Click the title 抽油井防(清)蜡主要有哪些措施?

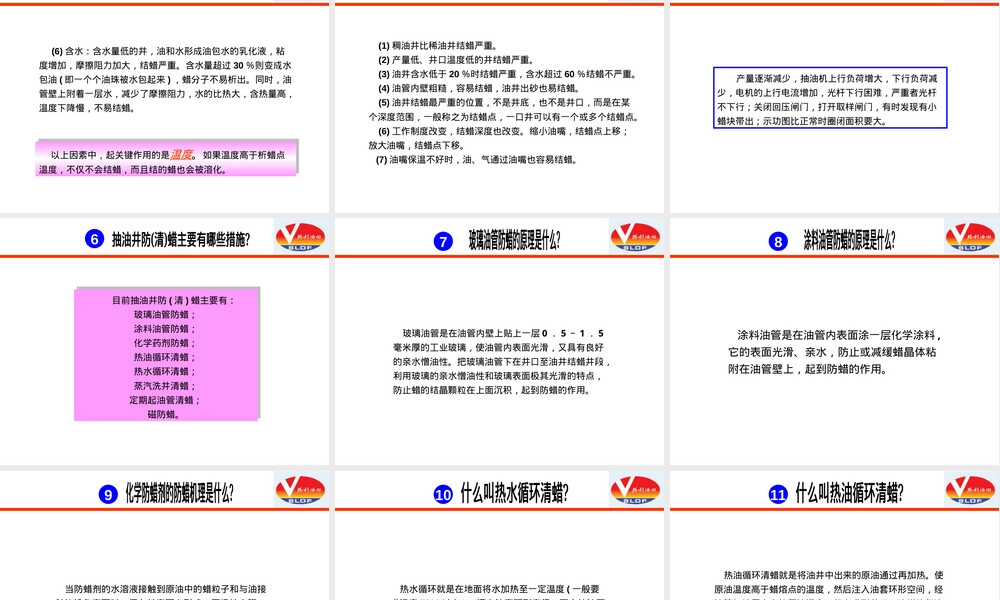click(x=181, y=240)
